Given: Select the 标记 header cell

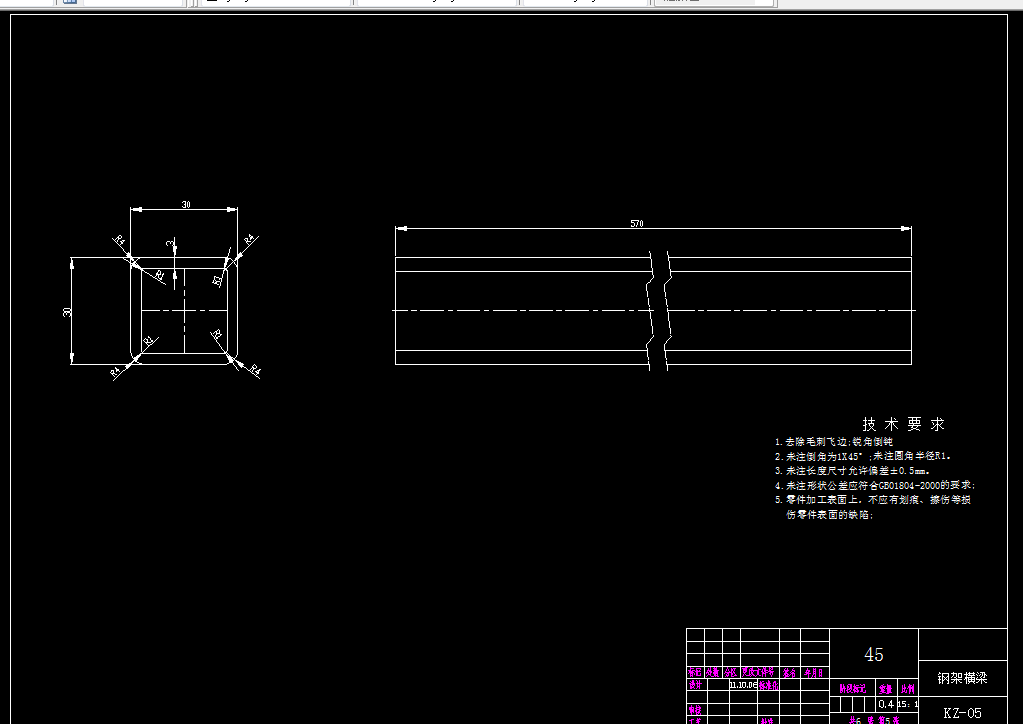Looking at the screenshot, I should coord(695,672).
